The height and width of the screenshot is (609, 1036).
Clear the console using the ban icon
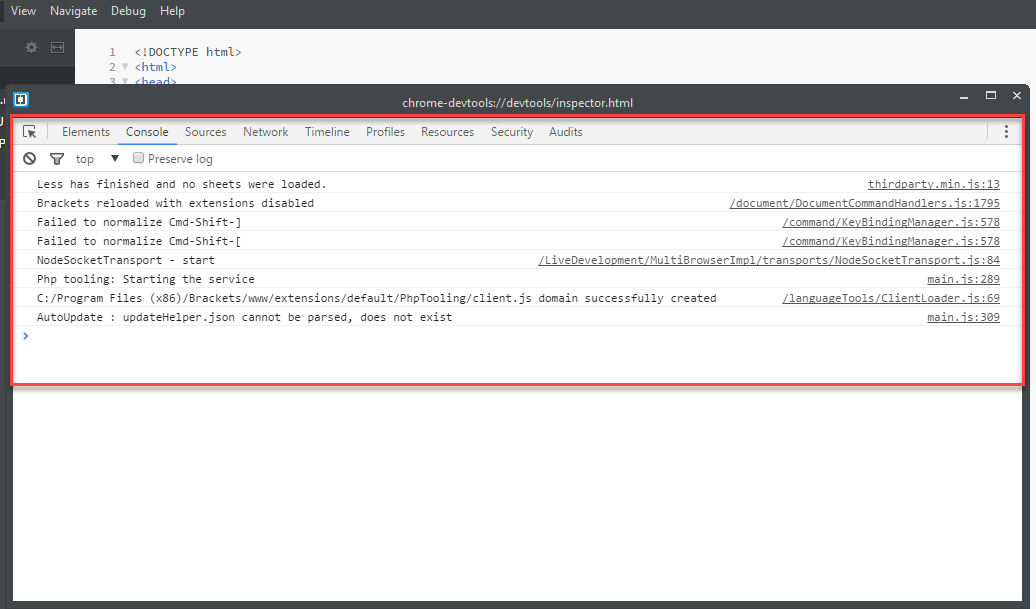[x=29, y=158]
